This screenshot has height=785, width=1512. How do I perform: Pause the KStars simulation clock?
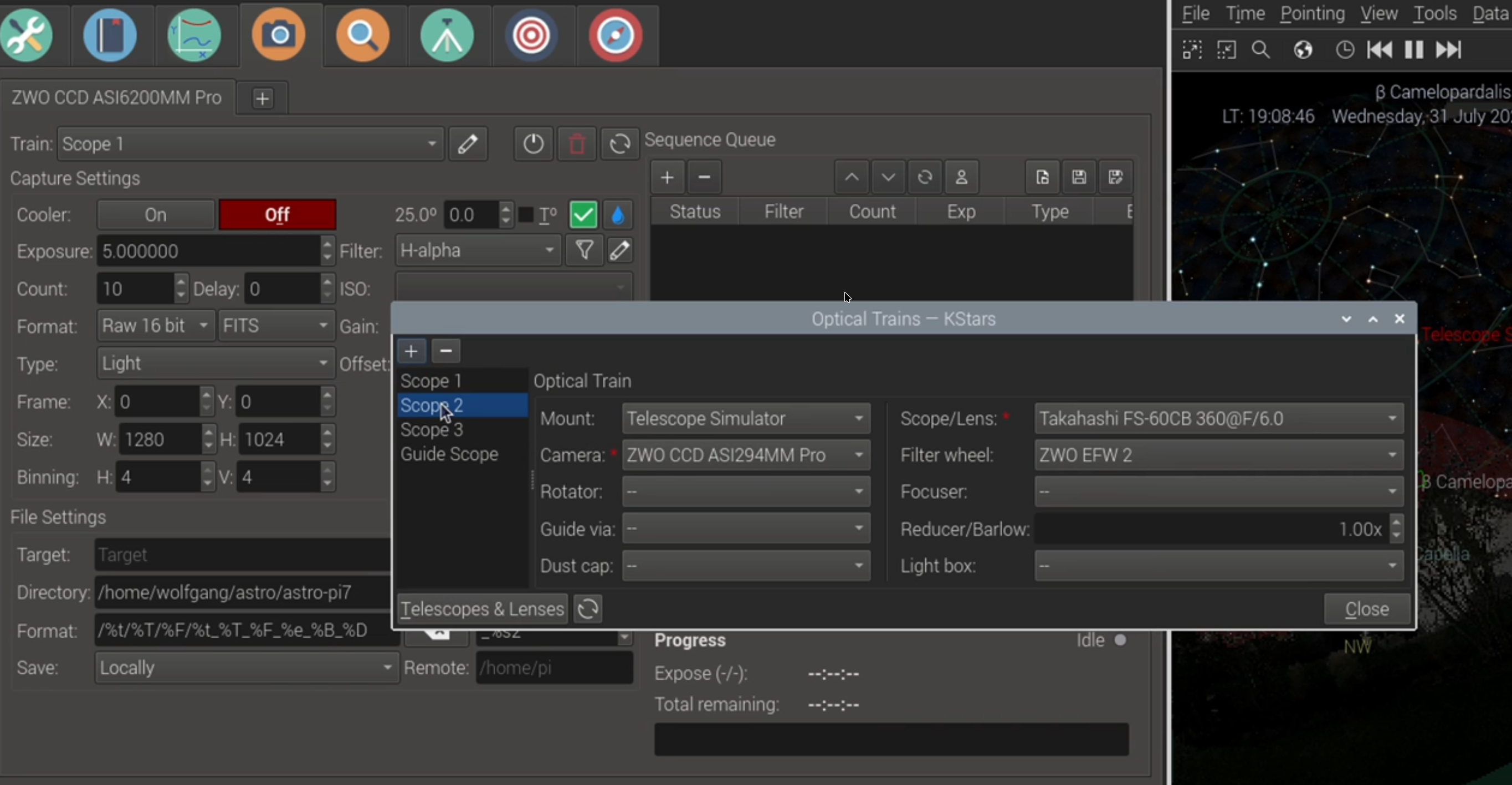click(x=1414, y=50)
